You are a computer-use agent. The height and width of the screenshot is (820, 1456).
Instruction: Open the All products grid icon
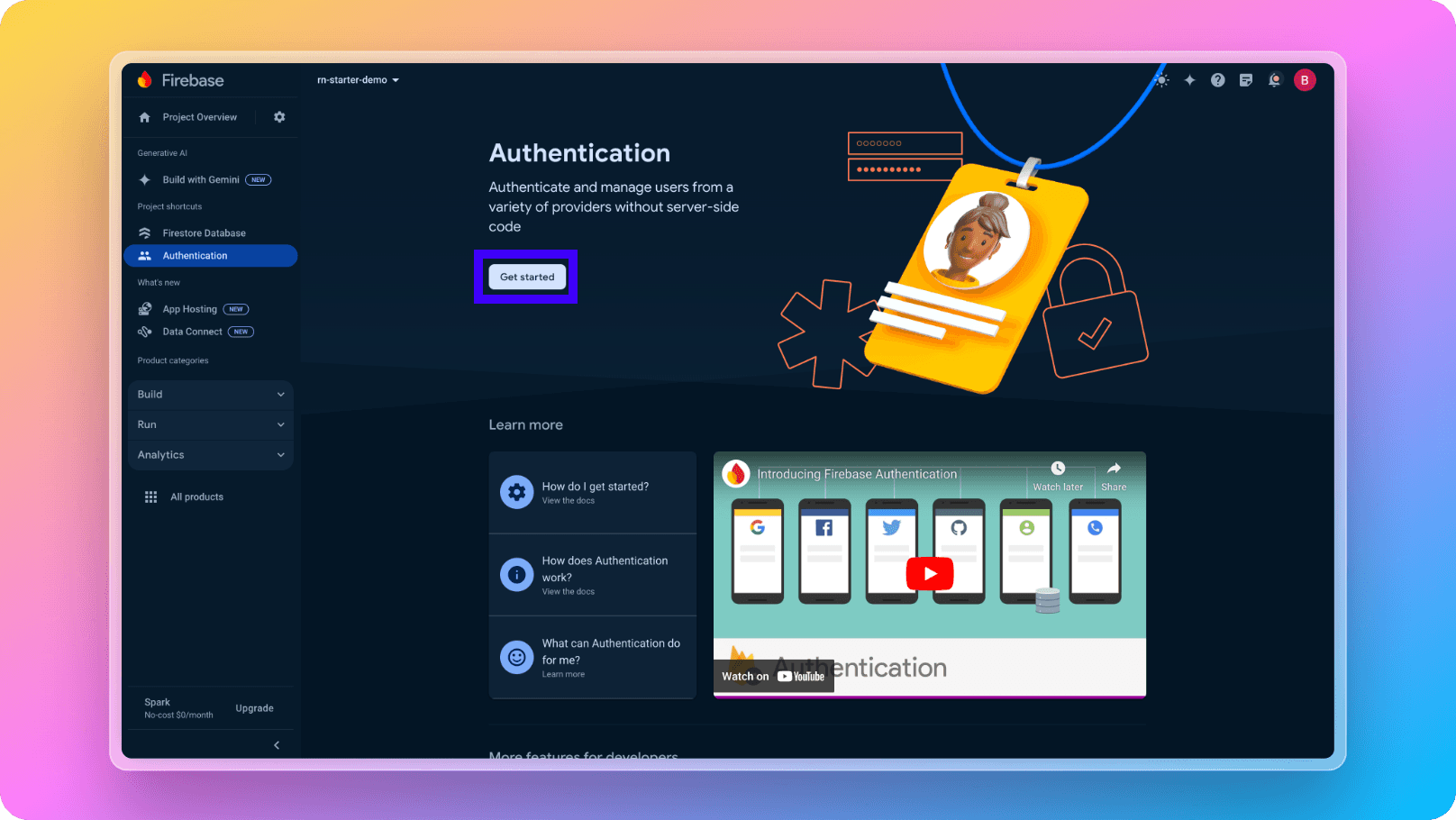pyautogui.click(x=150, y=497)
